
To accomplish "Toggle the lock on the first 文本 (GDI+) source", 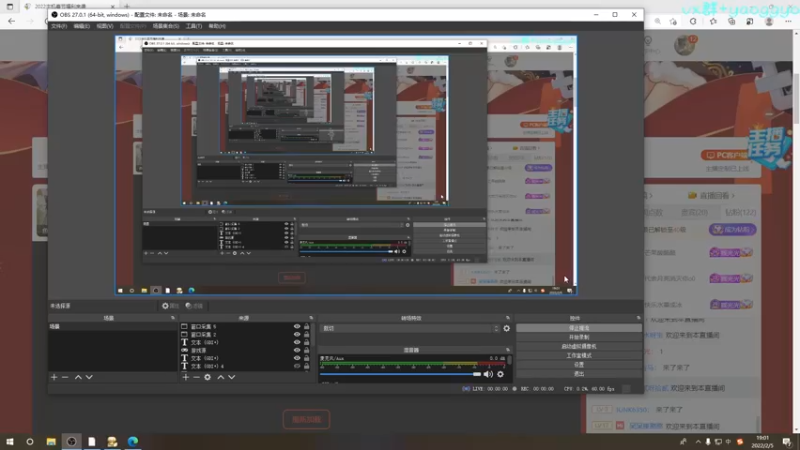I will tap(307, 342).
